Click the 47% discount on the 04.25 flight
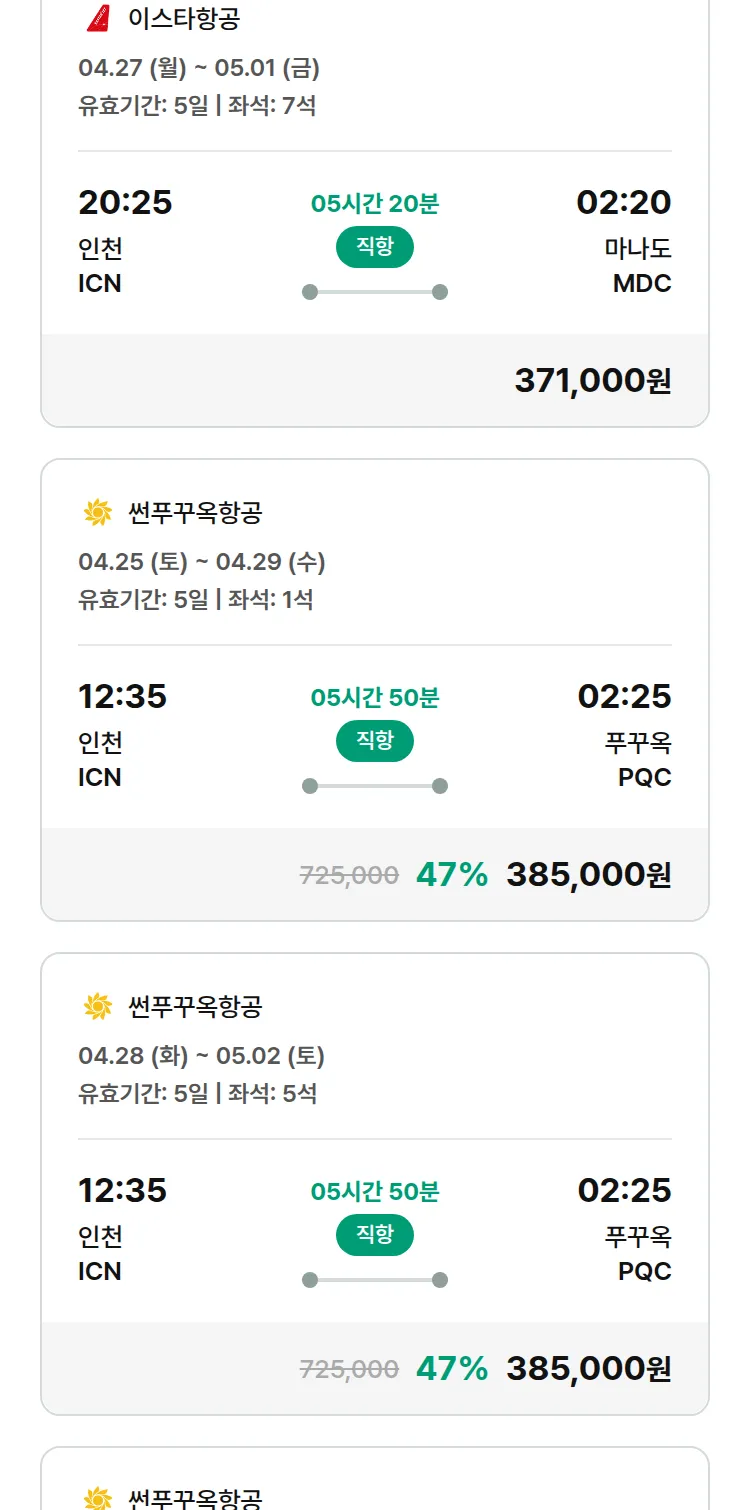 [x=452, y=875]
